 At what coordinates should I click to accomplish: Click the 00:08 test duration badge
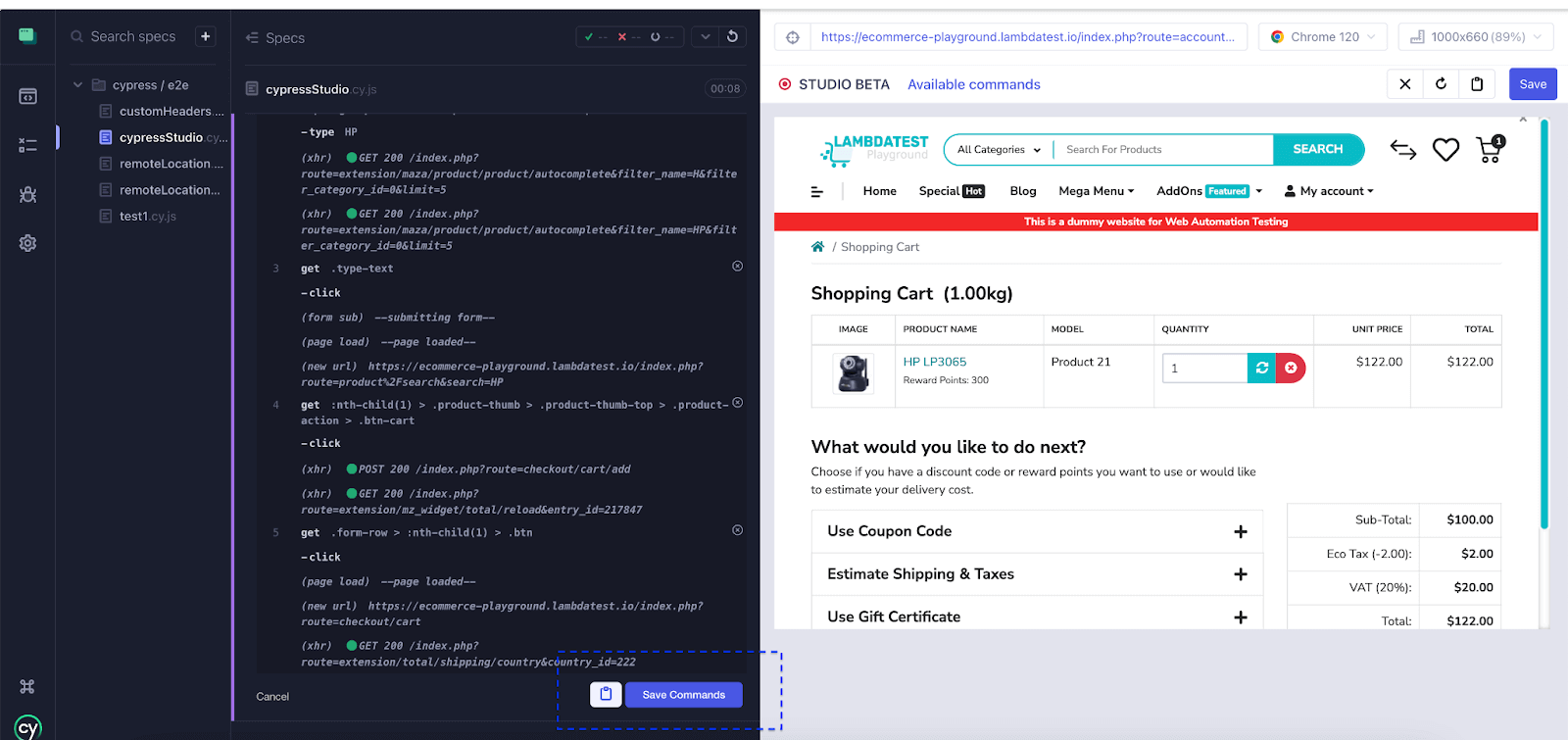tap(725, 88)
